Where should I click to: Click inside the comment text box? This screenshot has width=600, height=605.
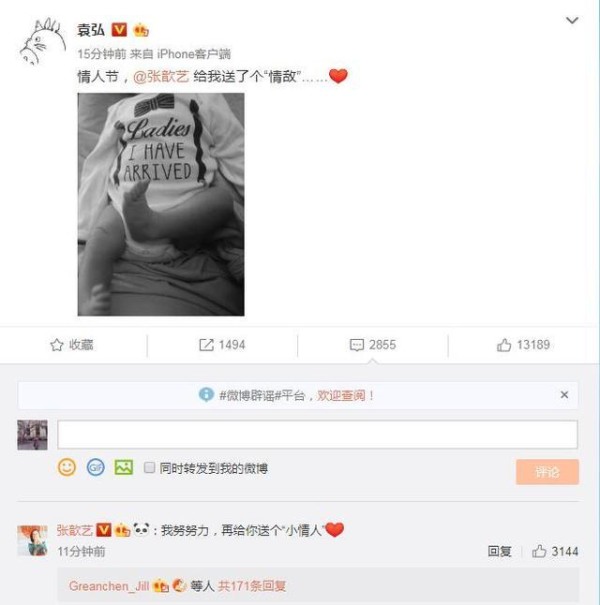317,434
